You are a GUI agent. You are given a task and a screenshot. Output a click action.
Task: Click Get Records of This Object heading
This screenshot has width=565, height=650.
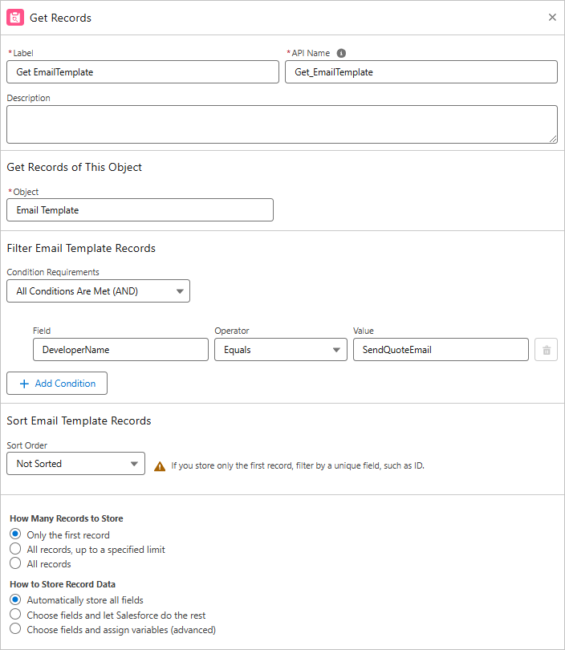click(x=74, y=167)
